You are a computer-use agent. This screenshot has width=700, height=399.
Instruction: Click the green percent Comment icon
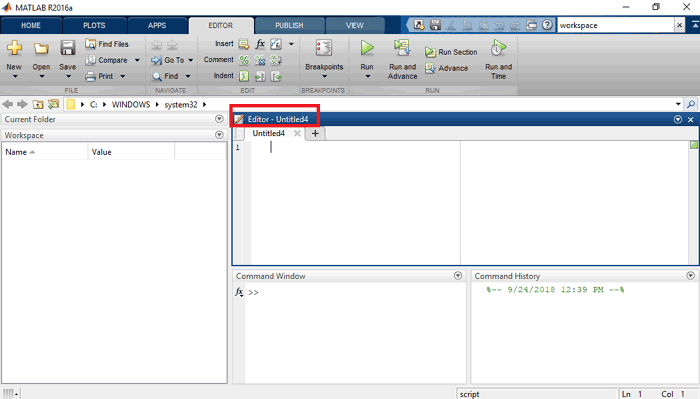[244, 60]
